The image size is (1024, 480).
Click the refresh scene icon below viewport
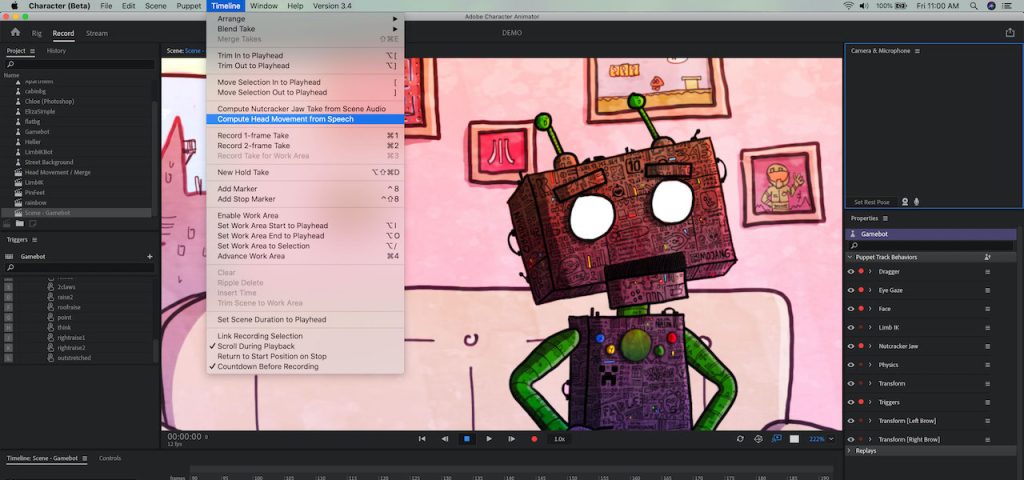coord(740,439)
